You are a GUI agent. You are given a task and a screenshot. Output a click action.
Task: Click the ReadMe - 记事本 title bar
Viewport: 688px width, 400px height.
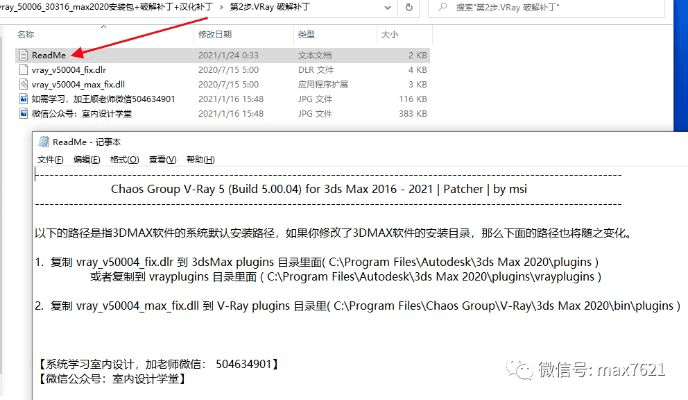click(x=360, y=142)
